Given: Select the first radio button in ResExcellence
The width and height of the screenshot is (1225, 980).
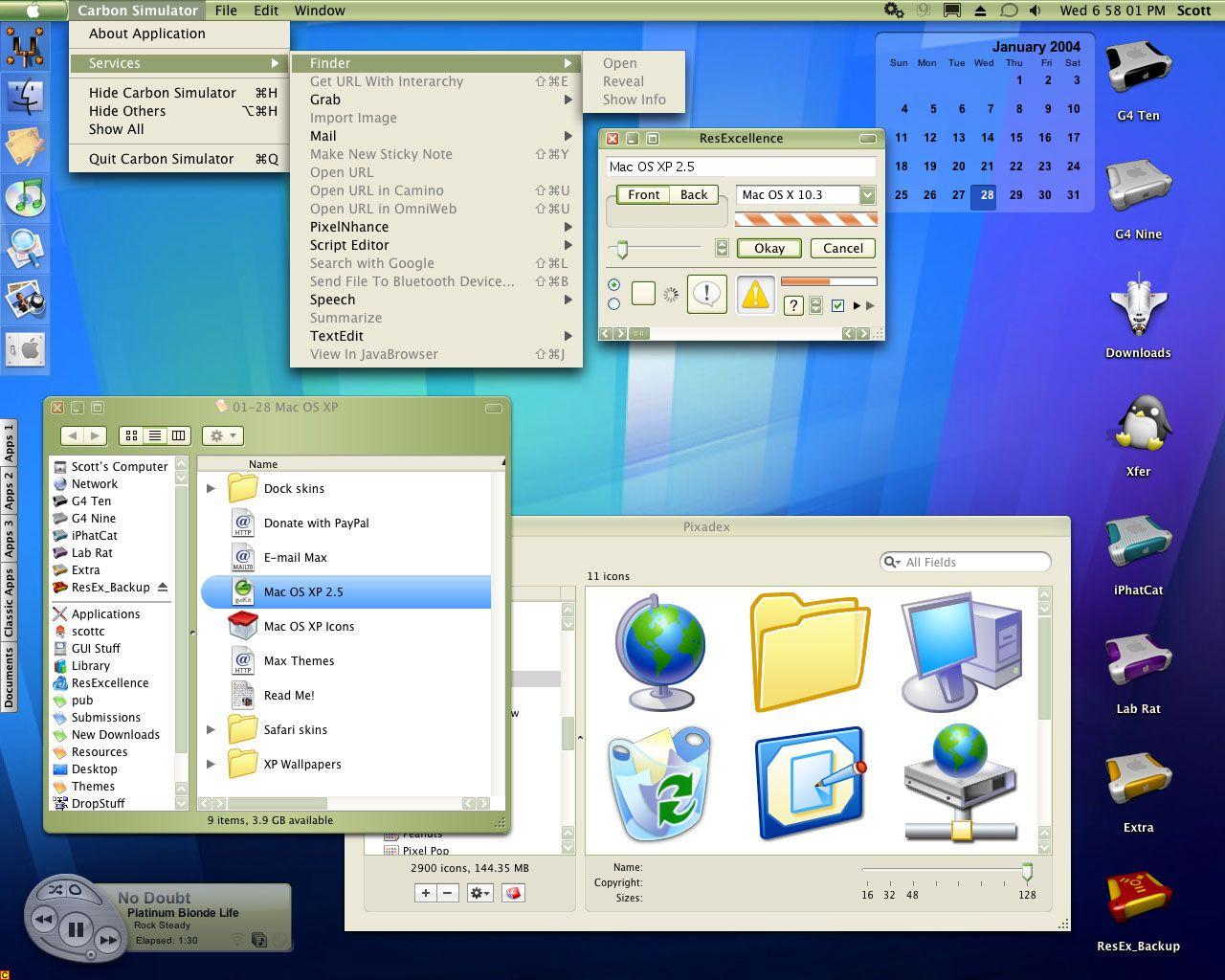Looking at the screenshot, I should point(613,285).
